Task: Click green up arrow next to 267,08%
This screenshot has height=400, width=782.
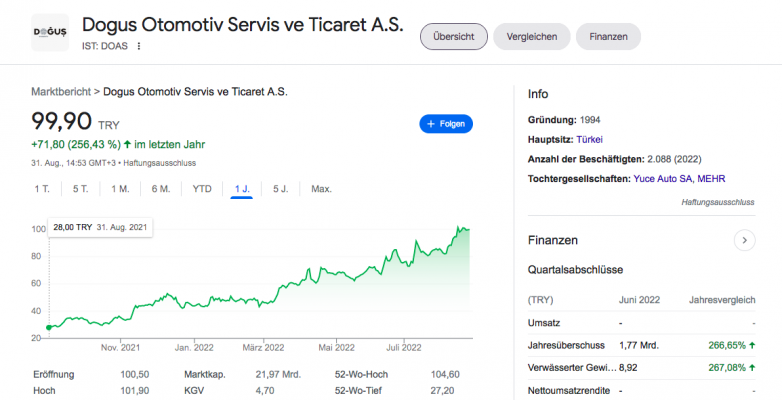Action: [x=751, y=367]
